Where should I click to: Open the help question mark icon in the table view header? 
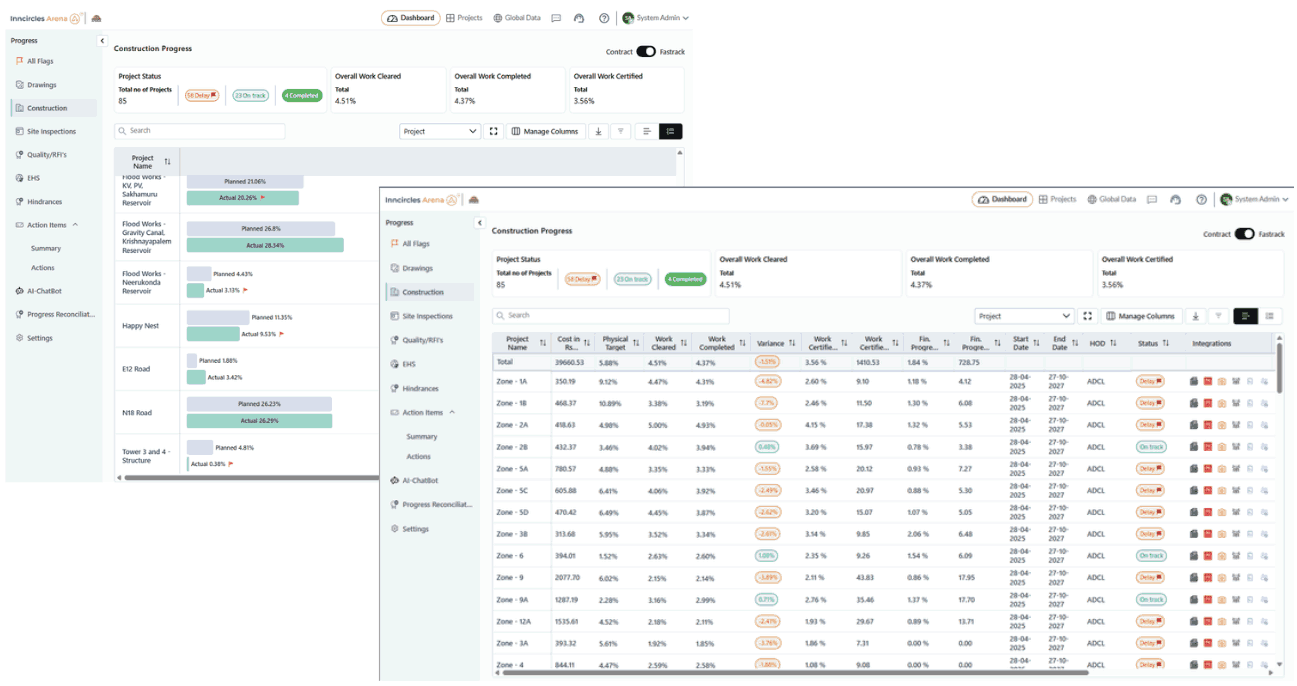point(1201,200)
